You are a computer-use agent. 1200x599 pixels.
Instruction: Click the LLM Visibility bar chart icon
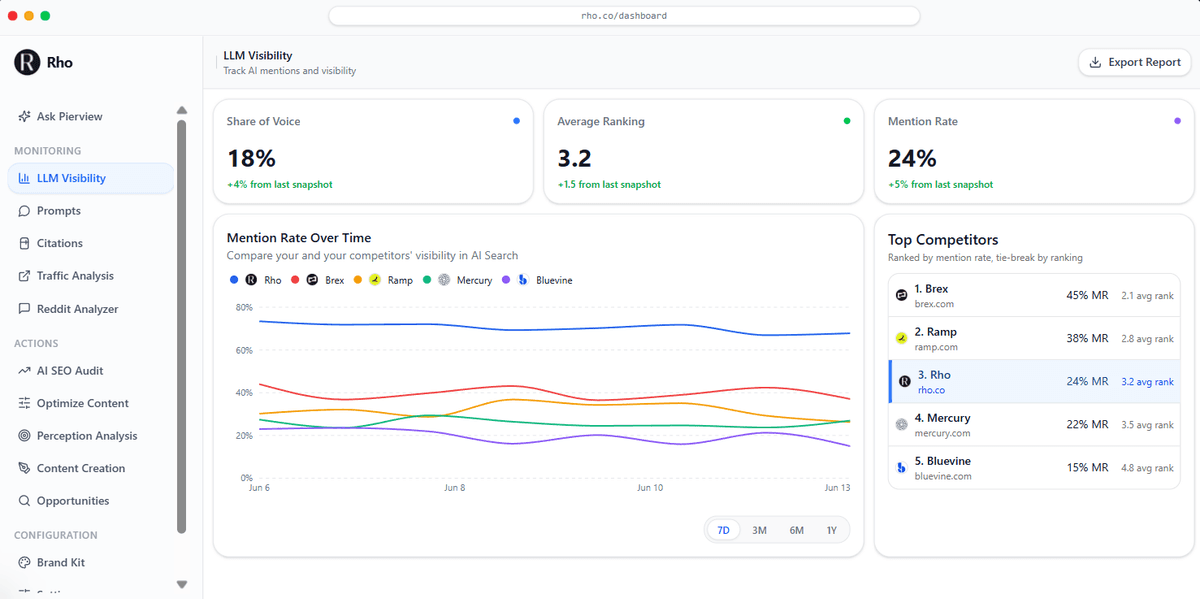[25, 178]
